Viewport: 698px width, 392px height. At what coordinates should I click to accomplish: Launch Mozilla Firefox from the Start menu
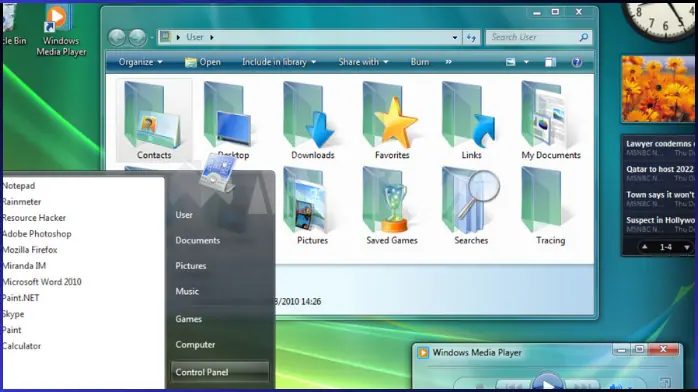pos(30,250)
